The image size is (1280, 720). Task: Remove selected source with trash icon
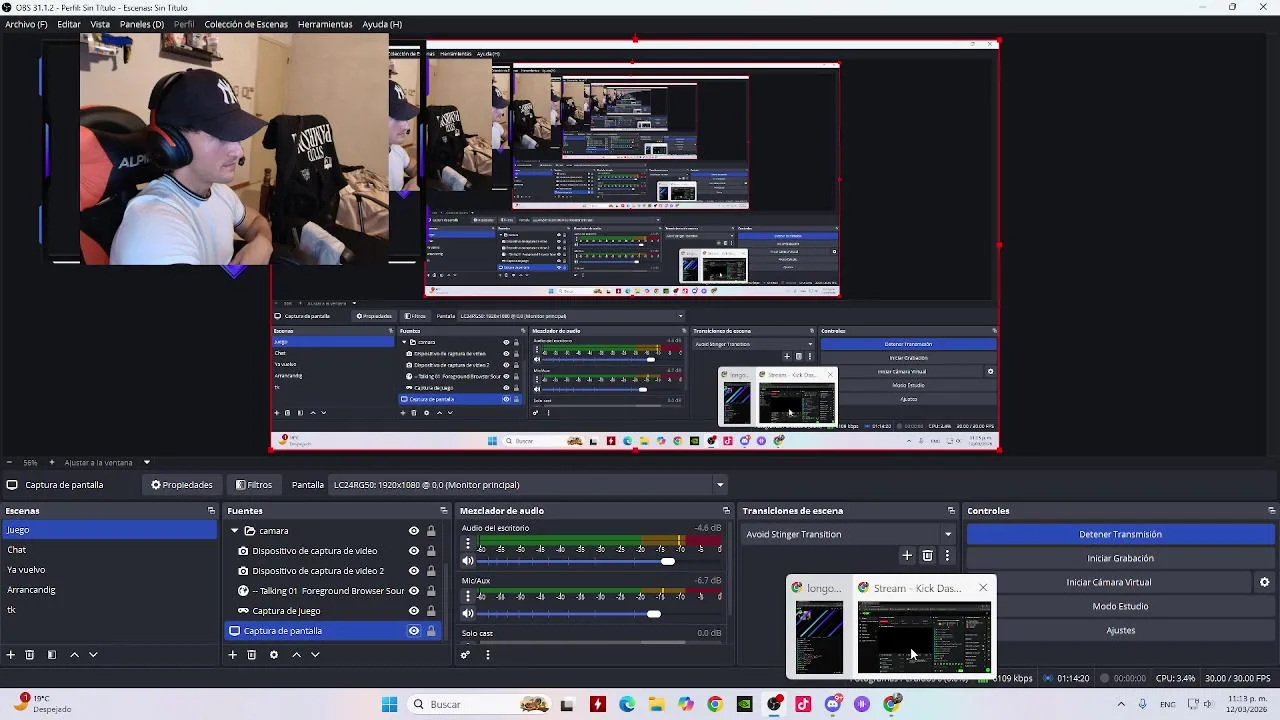click(x=251, y=655)
